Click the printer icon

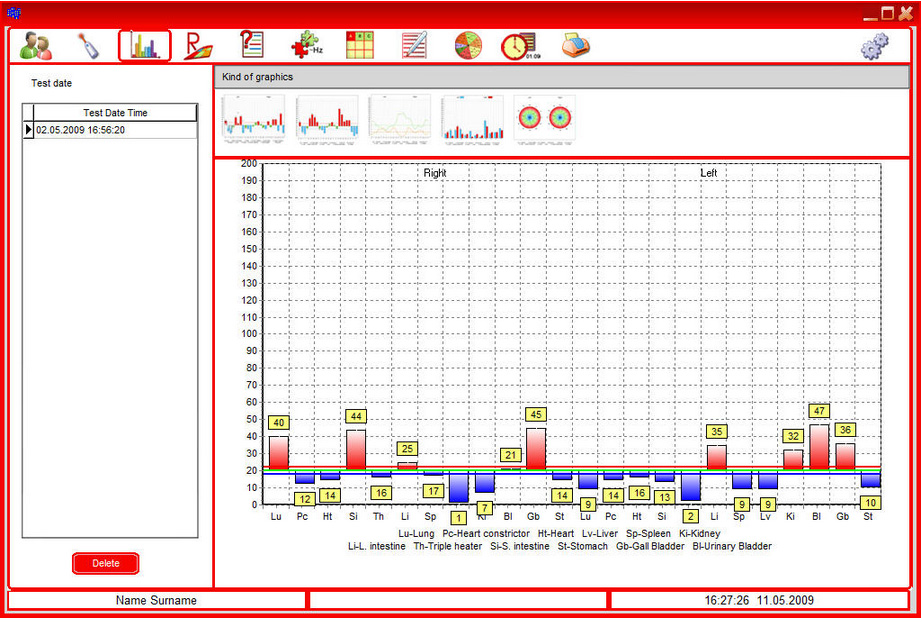[575, 46]
